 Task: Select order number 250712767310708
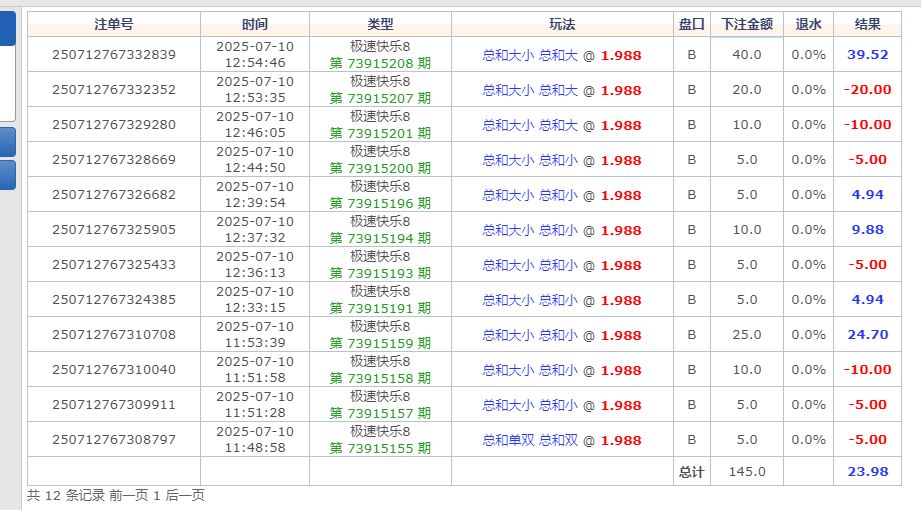point(113,335)
